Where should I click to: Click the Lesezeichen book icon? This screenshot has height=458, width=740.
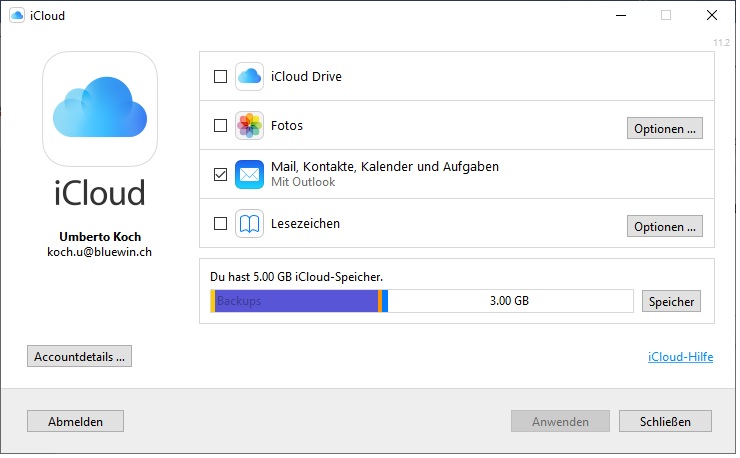tap(249, 223)
